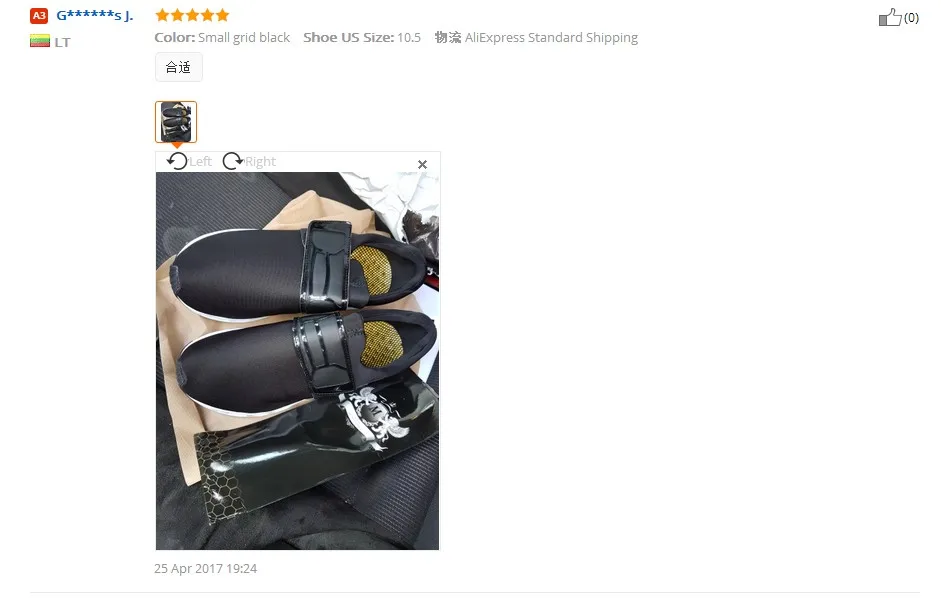Click the enlarged shoes photo

[297, 360]
